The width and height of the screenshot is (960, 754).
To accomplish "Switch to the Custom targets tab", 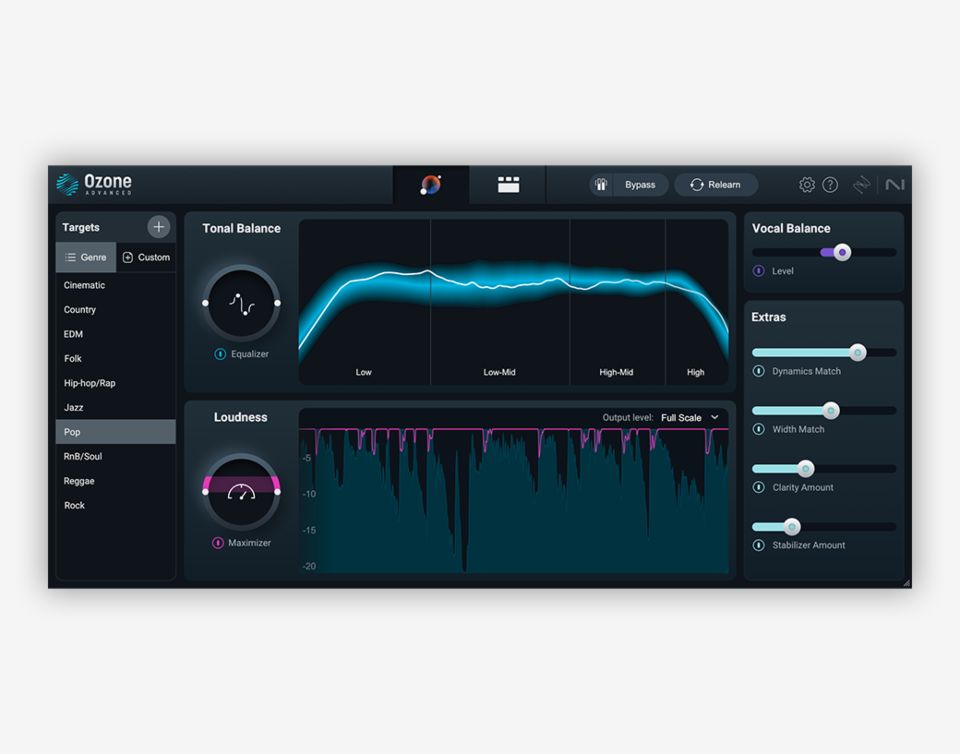I will click(x=146, y=257).
